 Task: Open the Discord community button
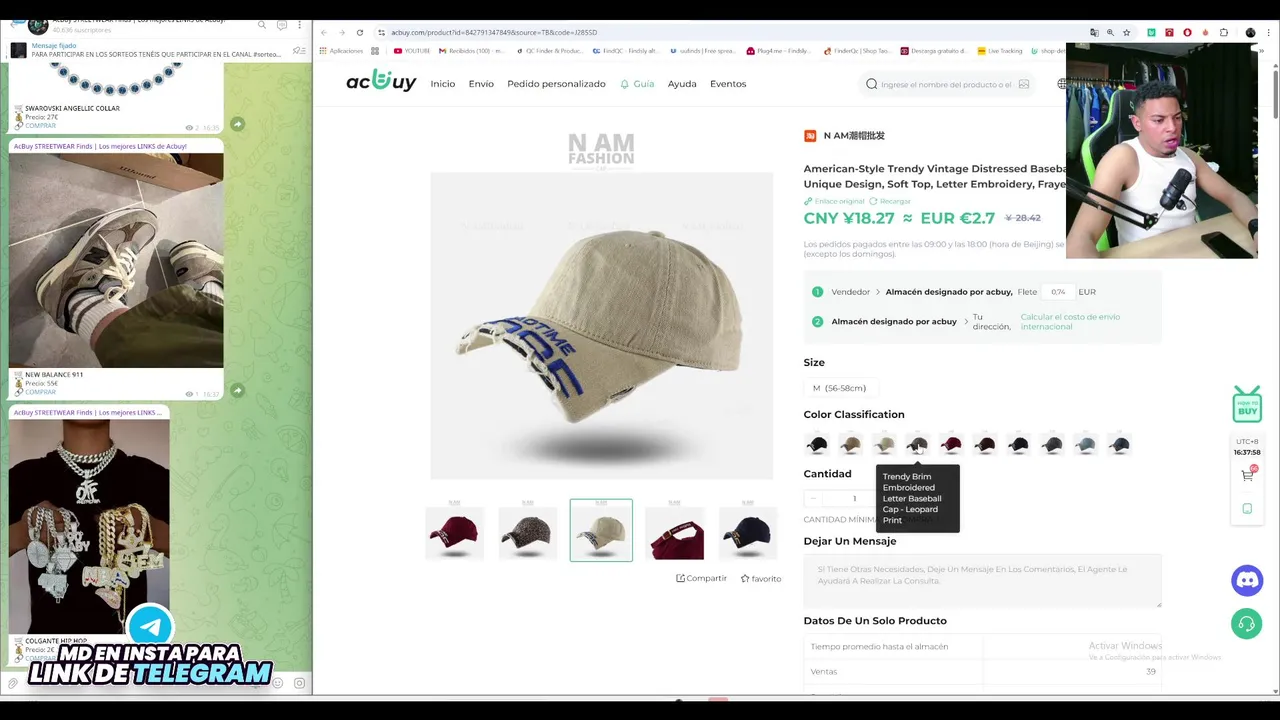pos(1246,580)
